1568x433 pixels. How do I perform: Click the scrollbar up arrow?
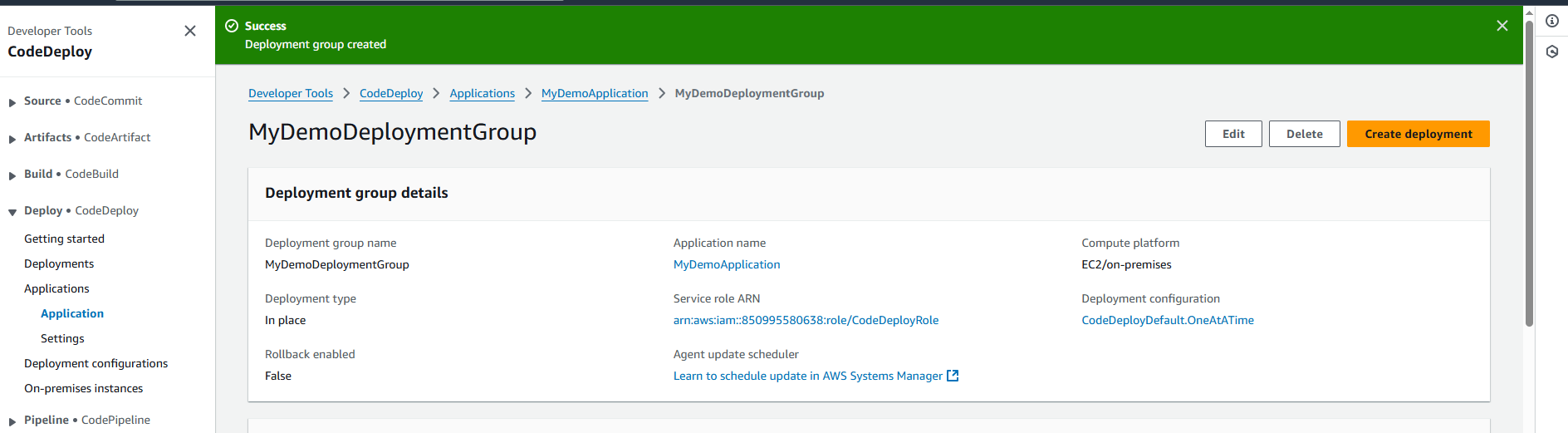(1529, 12)
